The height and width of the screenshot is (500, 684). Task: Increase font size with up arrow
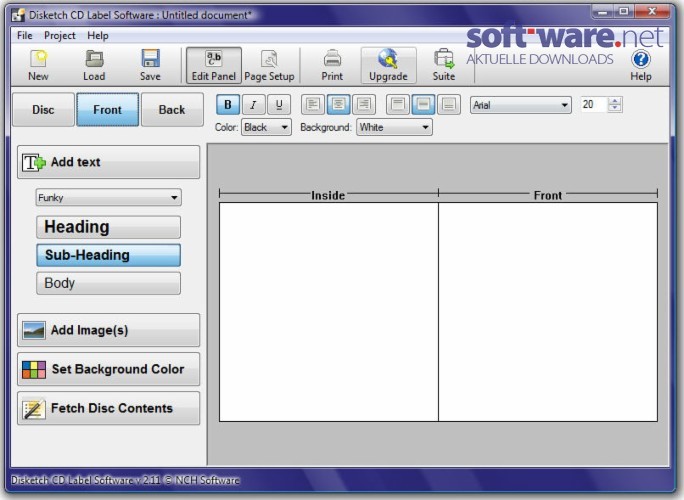615,101
